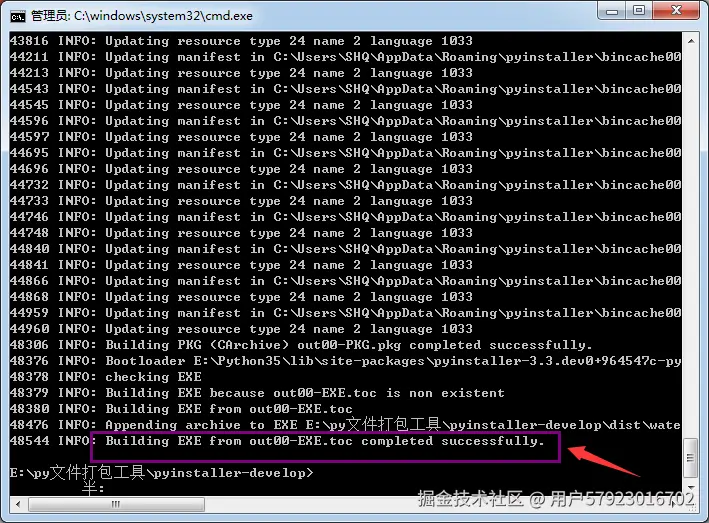Screen dimensions: 709x523
Task: Click line 44543 Updating manifest
Action: [x=345, y=89]
